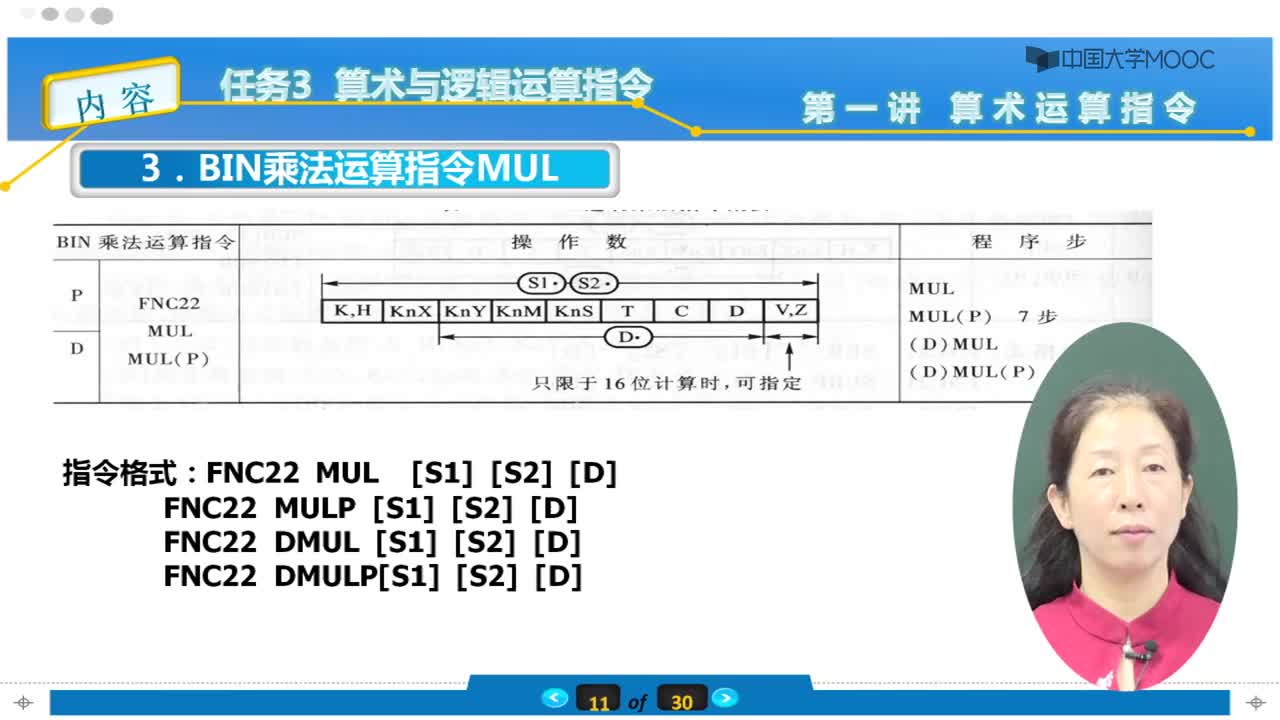Select the subtitle 第一讲 算术运算指令

[x=999, y=108]
